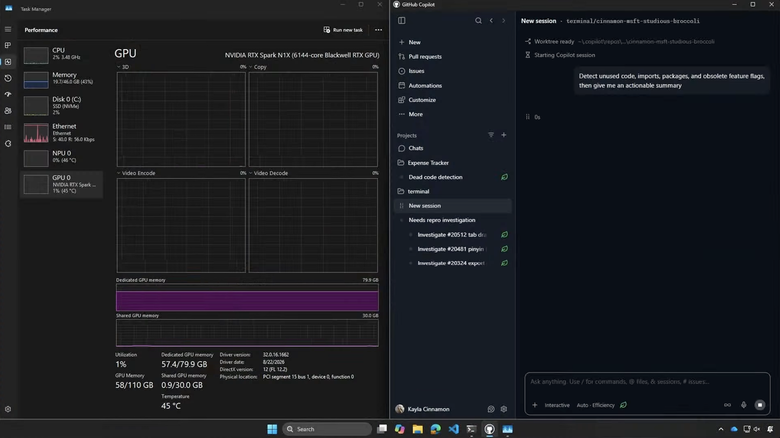Open Startup apps page in Task Manager
This screenshot has height=438, width=780.
click(8, 94)
